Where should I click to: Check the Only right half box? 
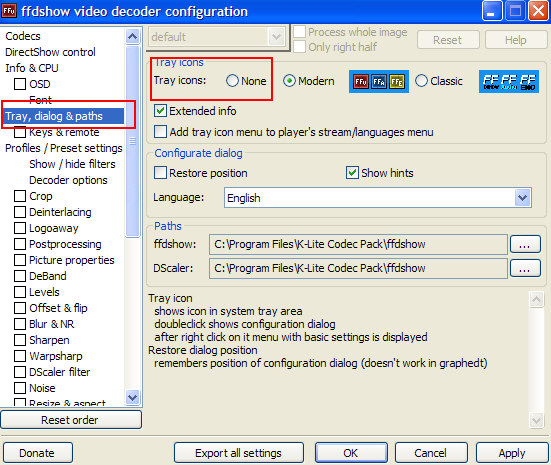[299, 46]
